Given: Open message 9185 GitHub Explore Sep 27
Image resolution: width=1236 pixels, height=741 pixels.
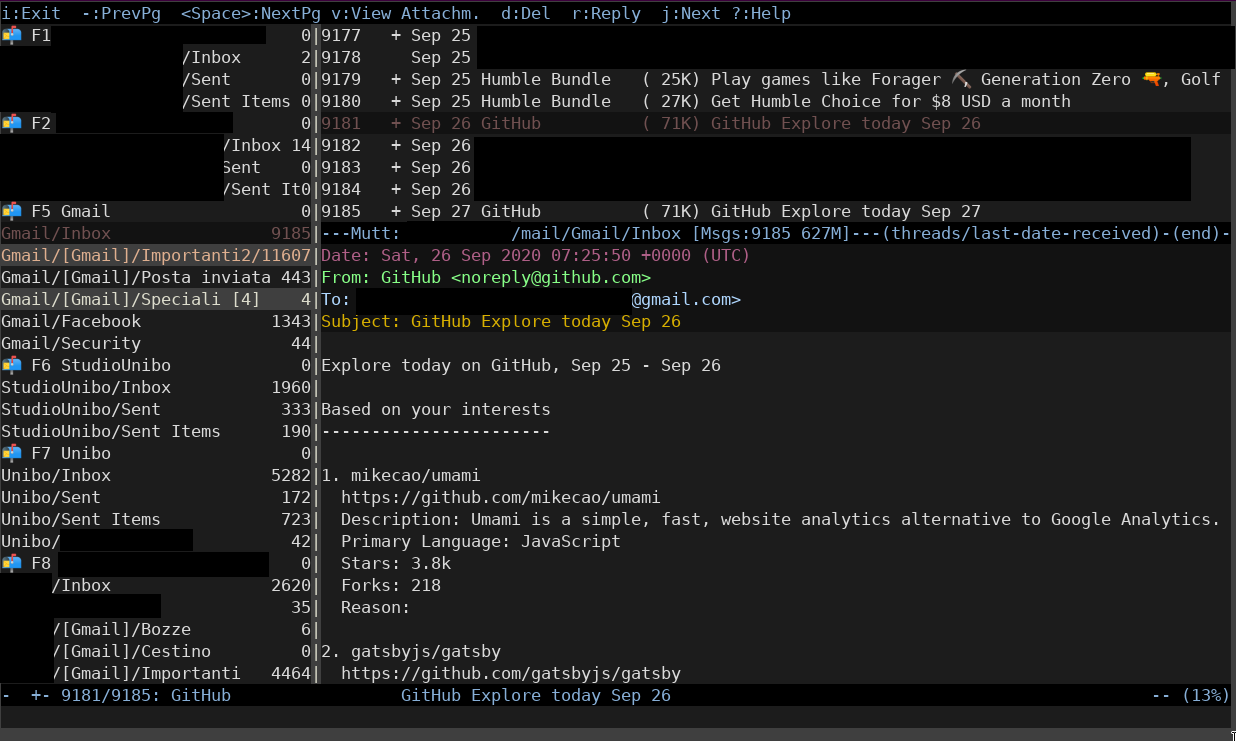Looking at the screenshot, I should 776,212.
